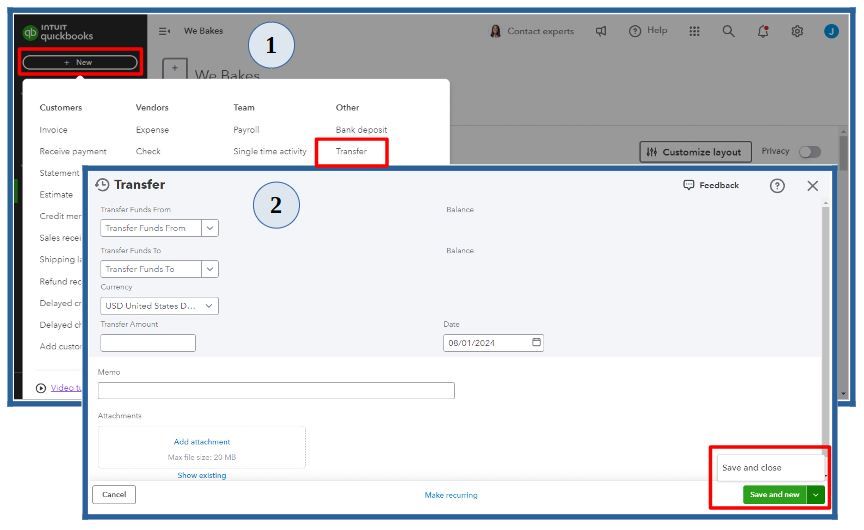Viewport: 864px width, 530px height.
Task: Click the Transfer Amount field
Action: tap(148, 343)
